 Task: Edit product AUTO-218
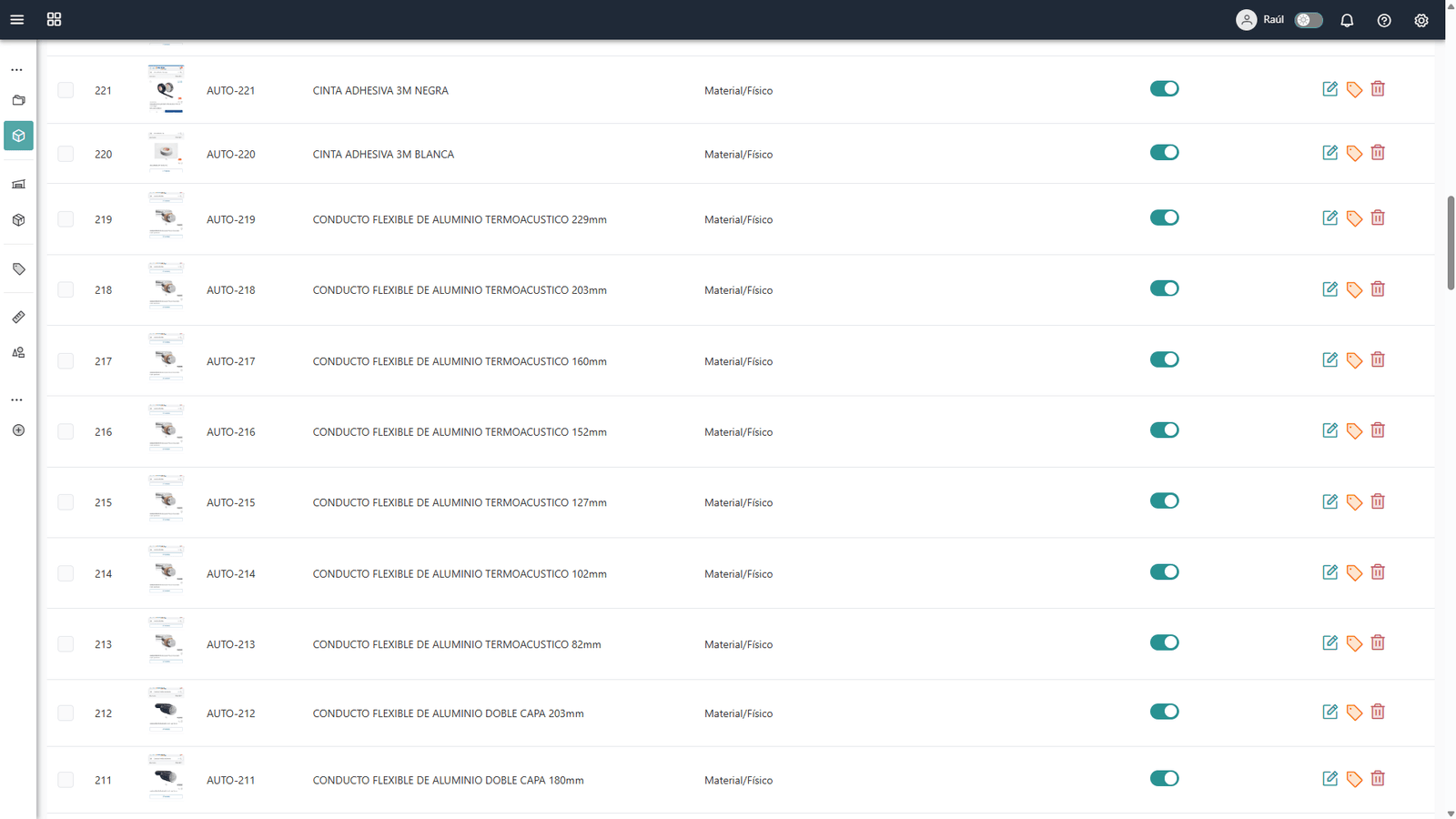1330,288
